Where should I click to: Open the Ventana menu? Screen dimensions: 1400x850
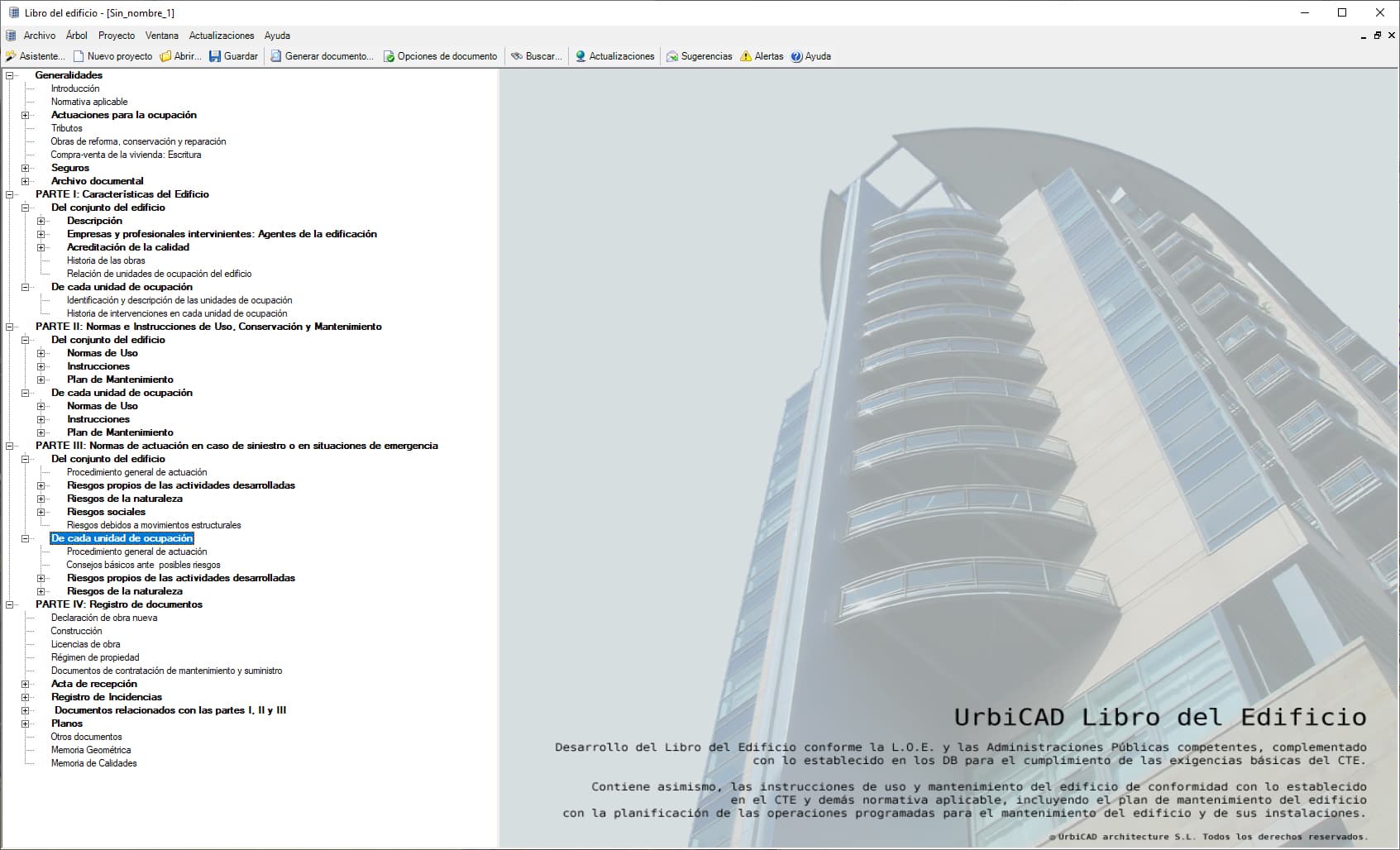click(x=162, y=36)
